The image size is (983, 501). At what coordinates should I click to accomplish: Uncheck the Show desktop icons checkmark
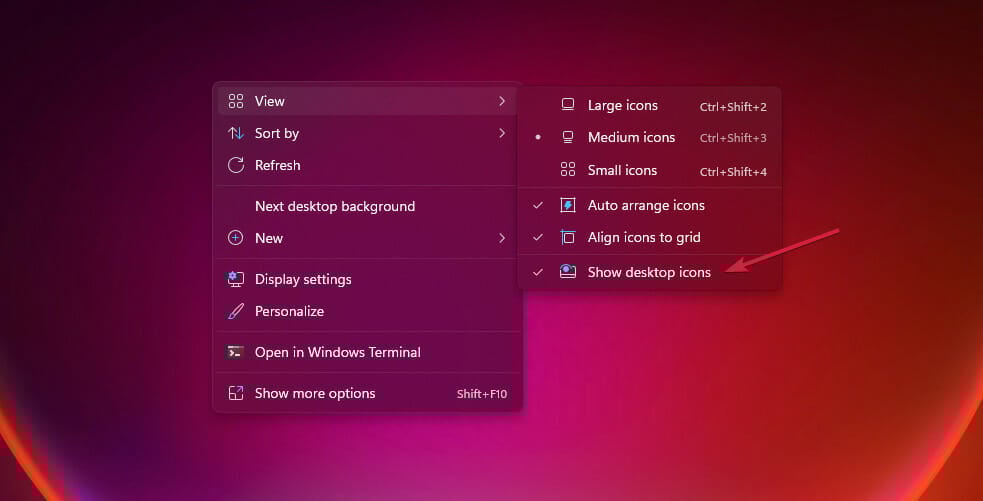538,272
